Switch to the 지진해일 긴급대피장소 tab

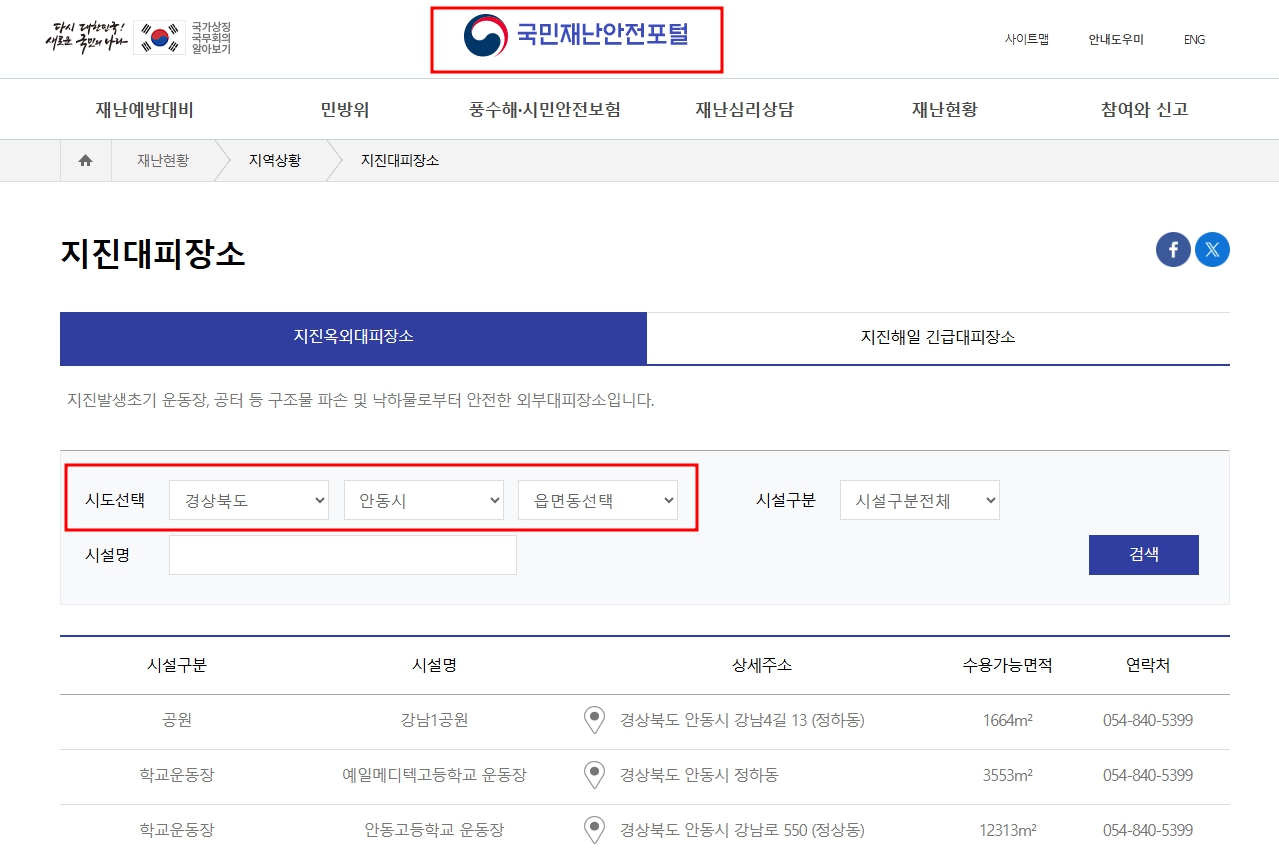[938, 338]
